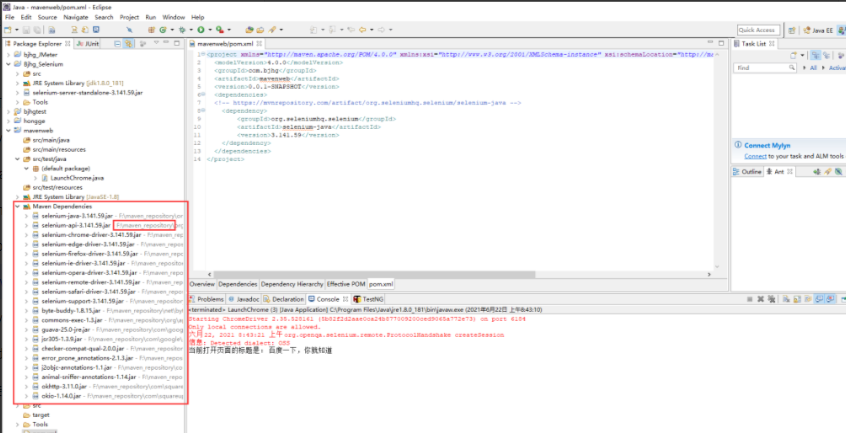
Task: Toggle Scroll Lock in console toolbar
Action: (797, 299)
